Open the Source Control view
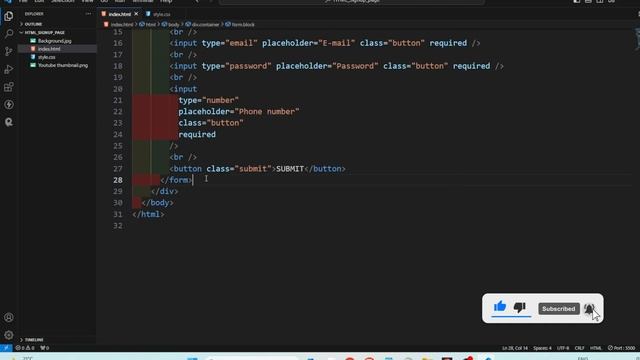Viewport: 640px width, 360px height. (x=9, y=51)
